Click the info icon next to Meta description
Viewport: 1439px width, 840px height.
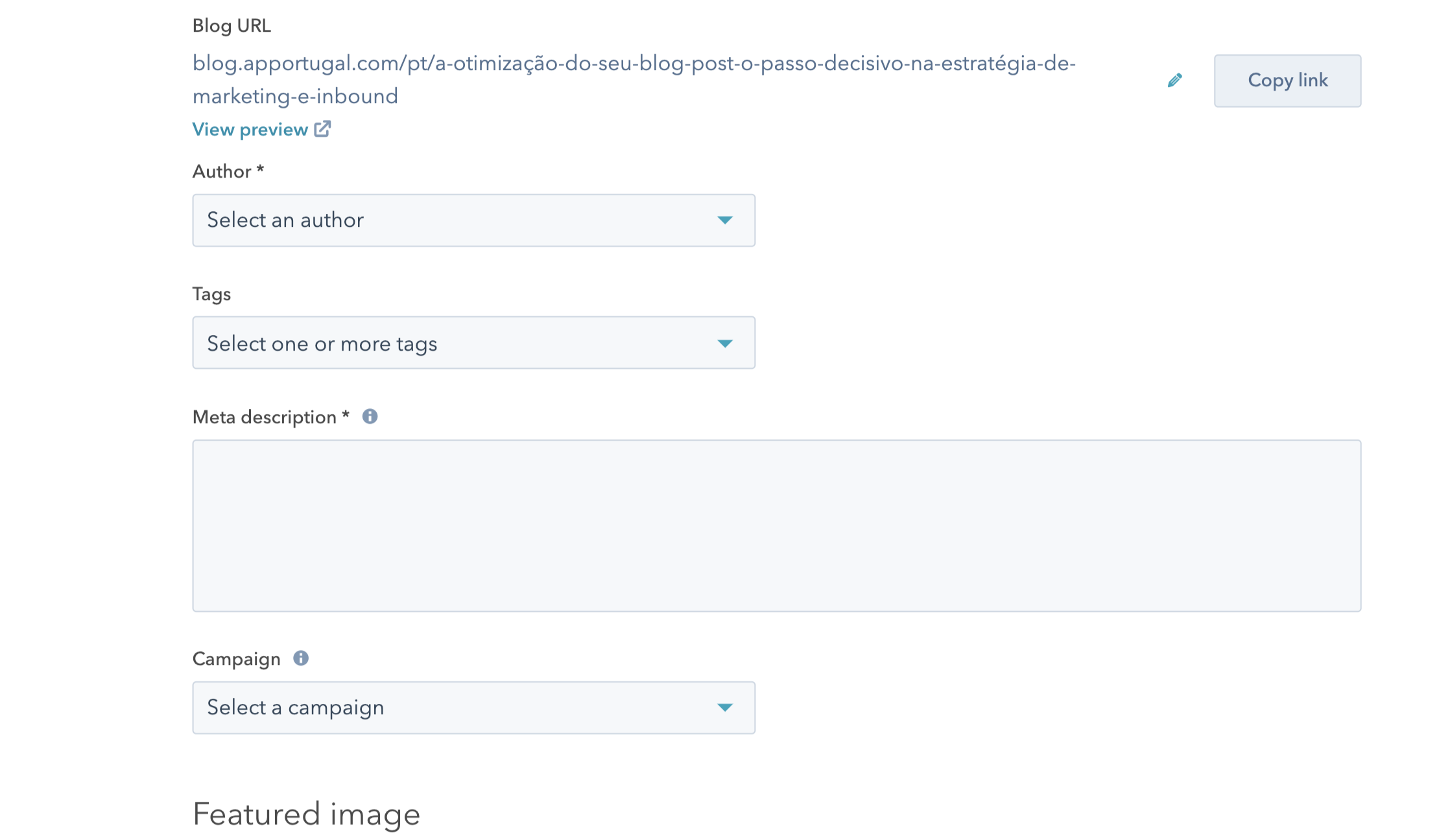click(370, 416)
